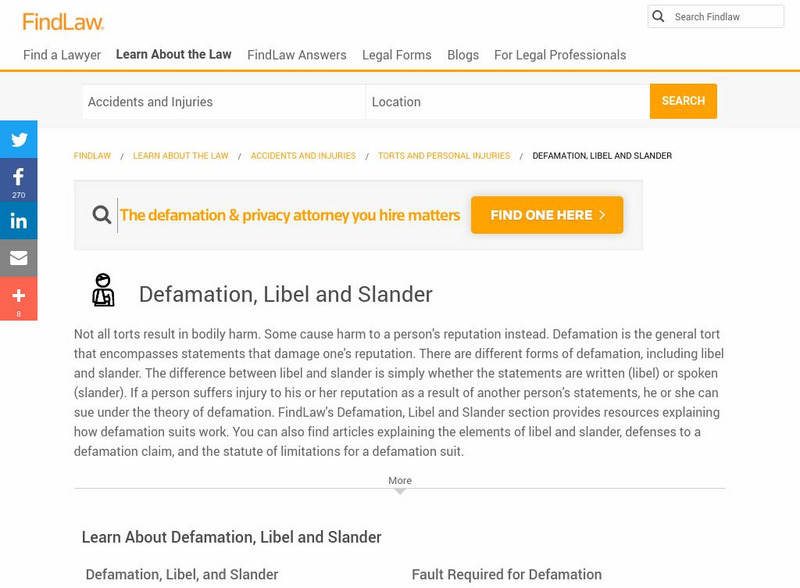Open Defamation, Libel, and Slander article link
This screenshot has height=588, width=800.
pos(182,574)
